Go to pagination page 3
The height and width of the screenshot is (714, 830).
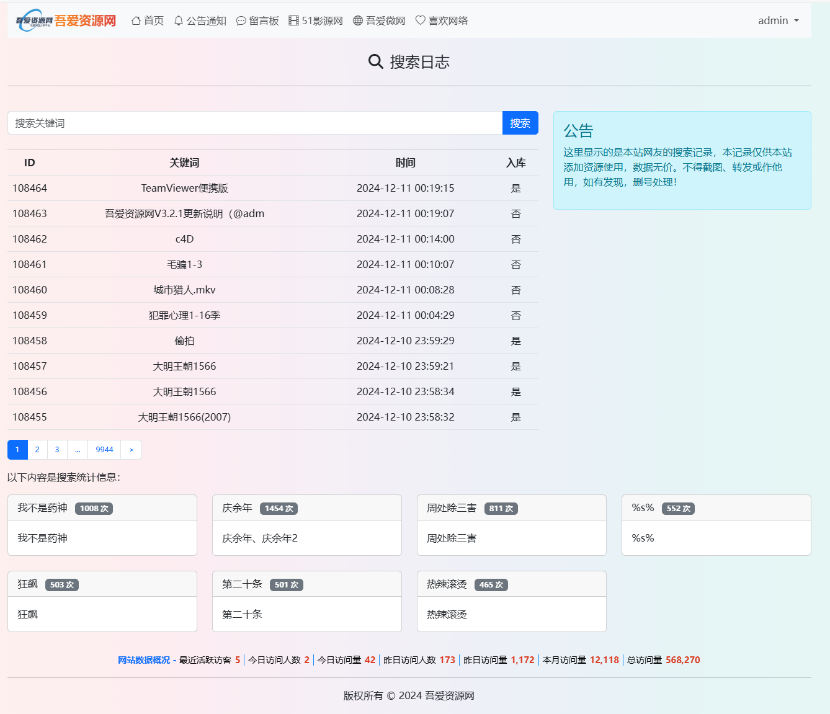(x=57, y=449)
